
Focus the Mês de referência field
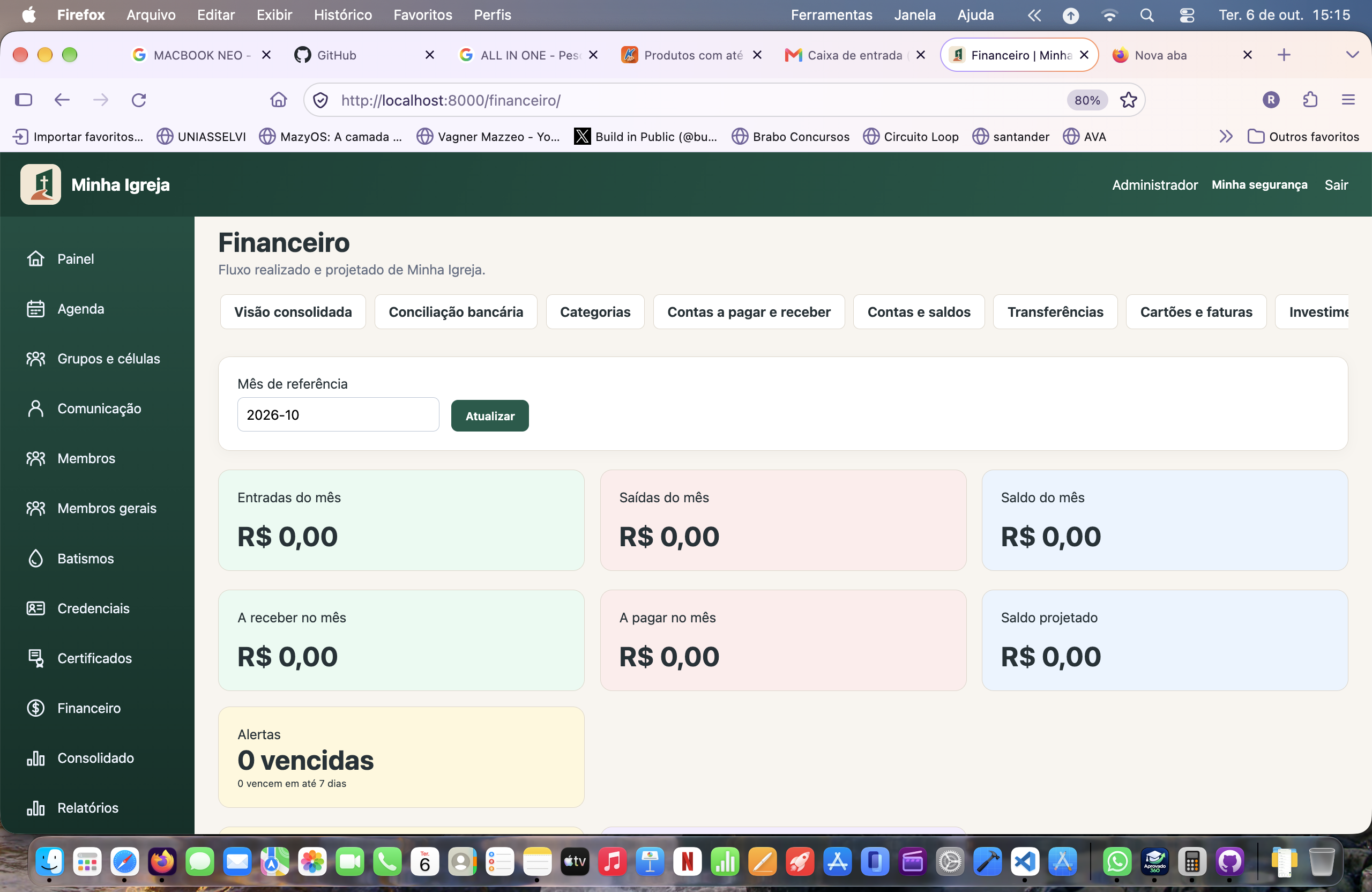[x=338, y=414]
